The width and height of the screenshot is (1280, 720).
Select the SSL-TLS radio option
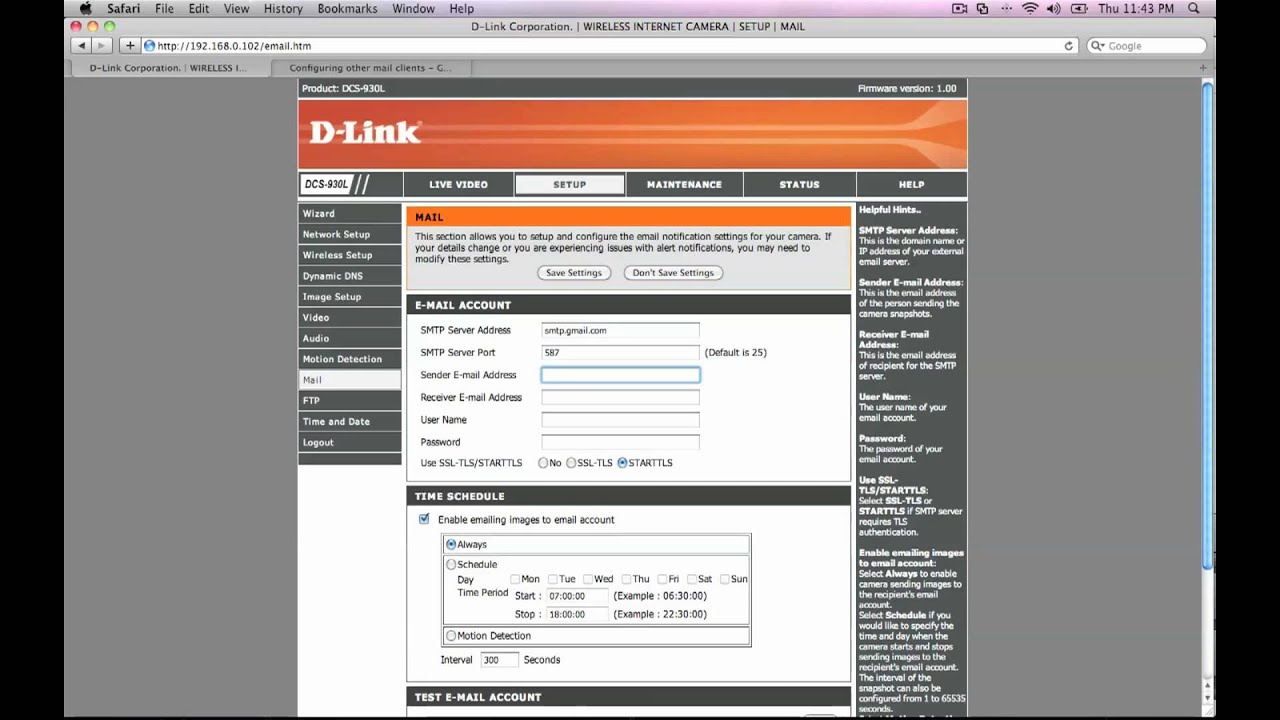pyautogui.click(x=571, y=463)
